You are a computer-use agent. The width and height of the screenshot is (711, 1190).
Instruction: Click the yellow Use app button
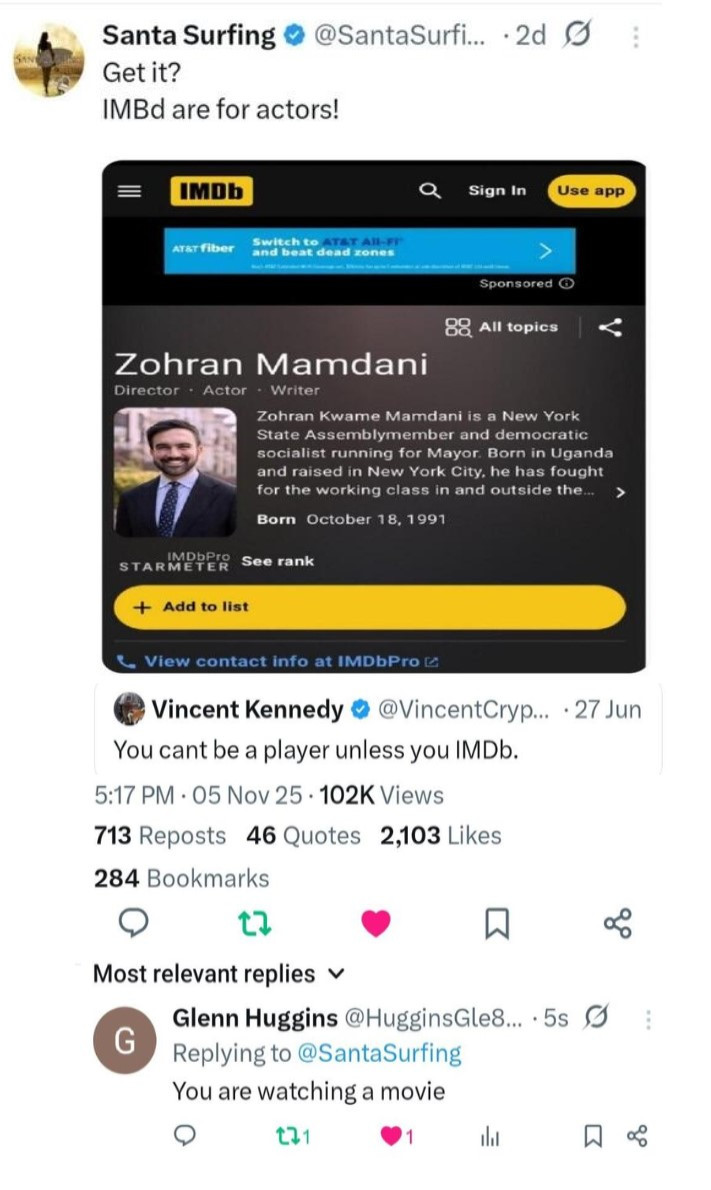click(x=590, y=190)
